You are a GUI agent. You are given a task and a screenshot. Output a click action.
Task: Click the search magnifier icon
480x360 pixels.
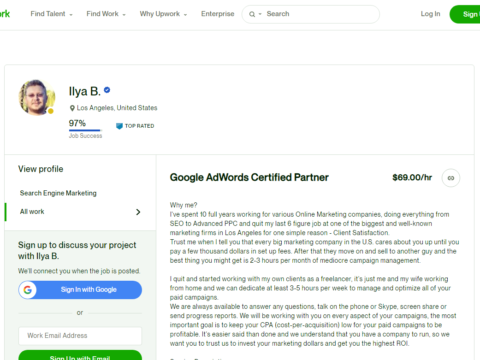pos(252,14)
